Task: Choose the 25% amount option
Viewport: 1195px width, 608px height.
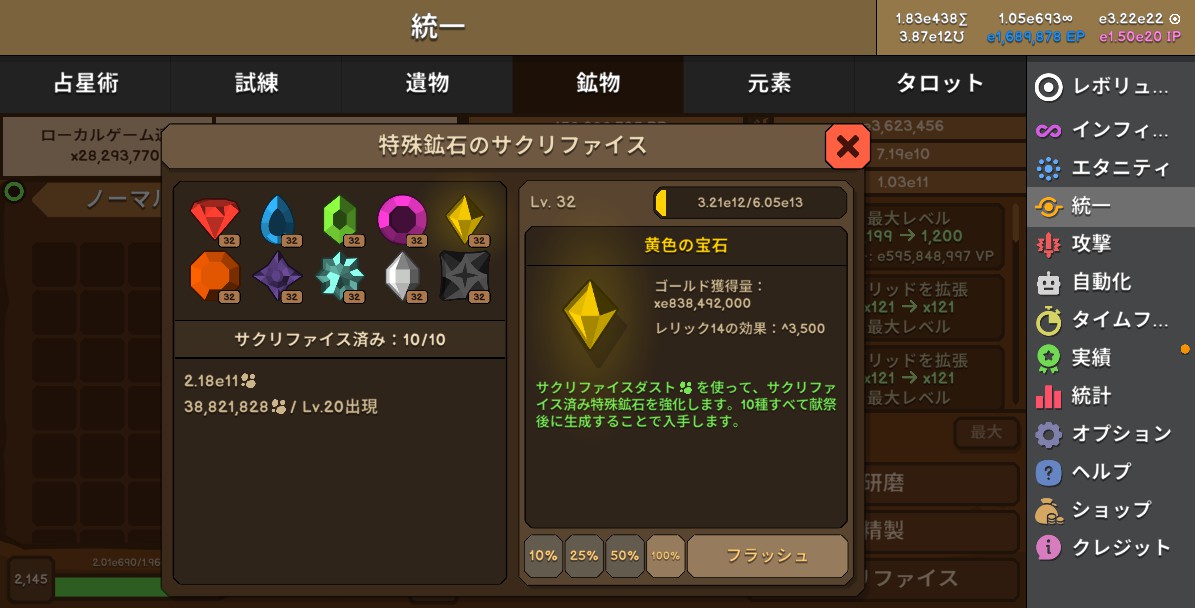Action: click(584, 555)
